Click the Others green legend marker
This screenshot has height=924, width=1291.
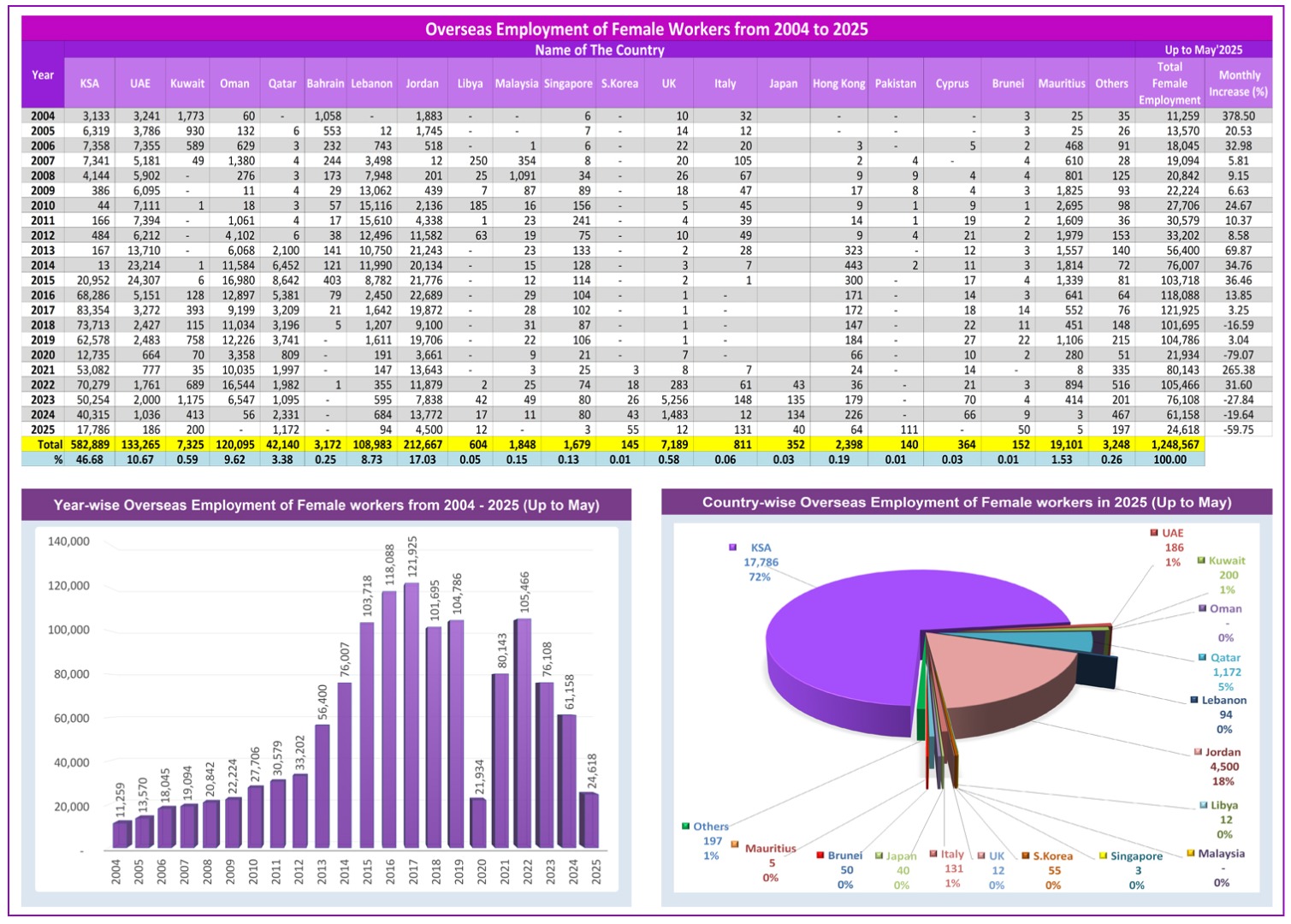point(685,826)
